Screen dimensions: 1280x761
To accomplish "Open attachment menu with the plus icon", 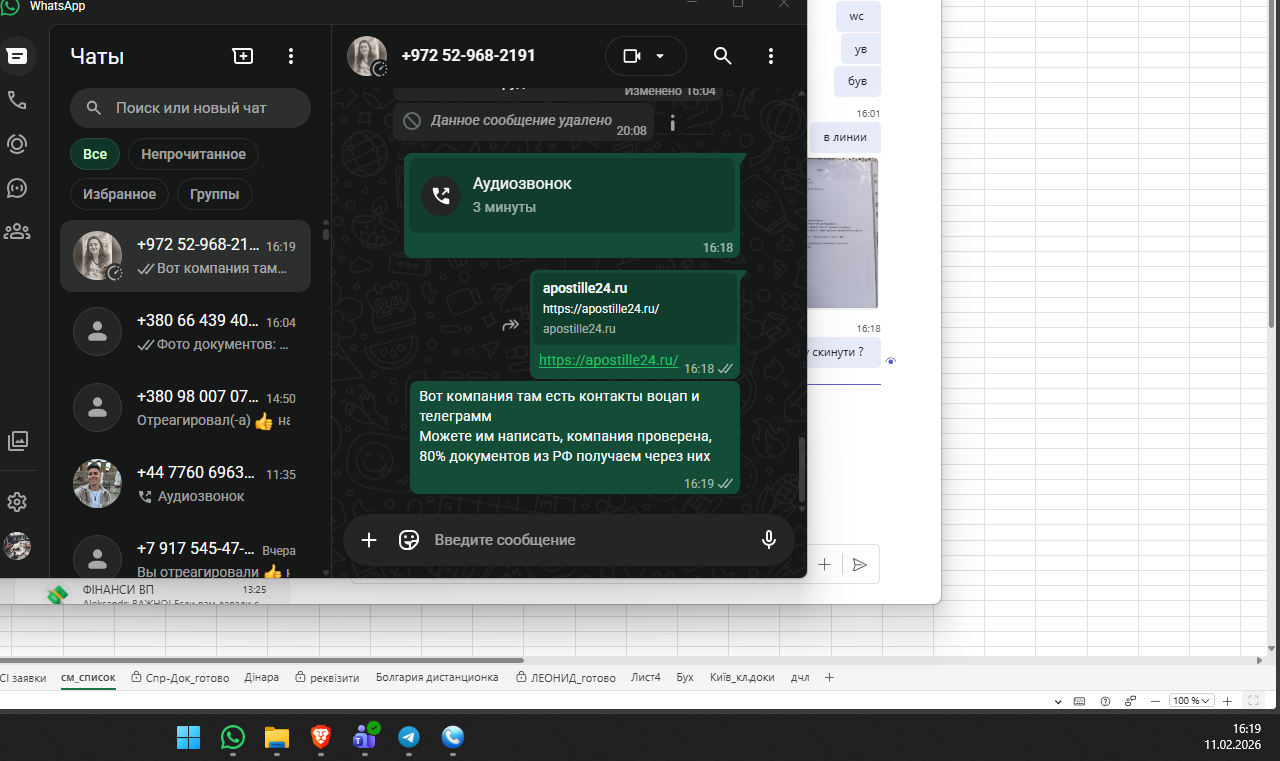I will (369, 540).
